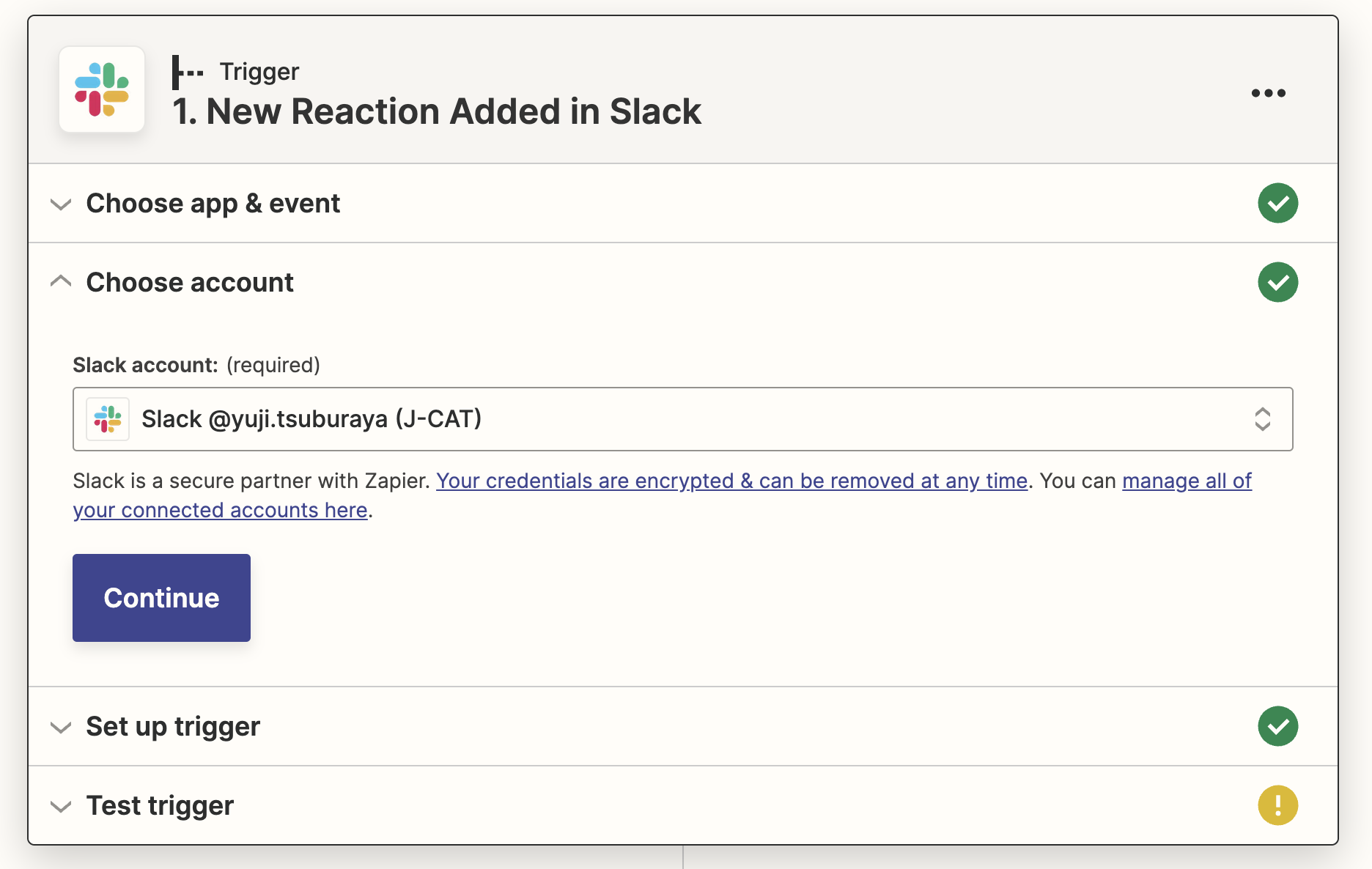Click the trigger step icon beside Trigger

pos(188,72)
